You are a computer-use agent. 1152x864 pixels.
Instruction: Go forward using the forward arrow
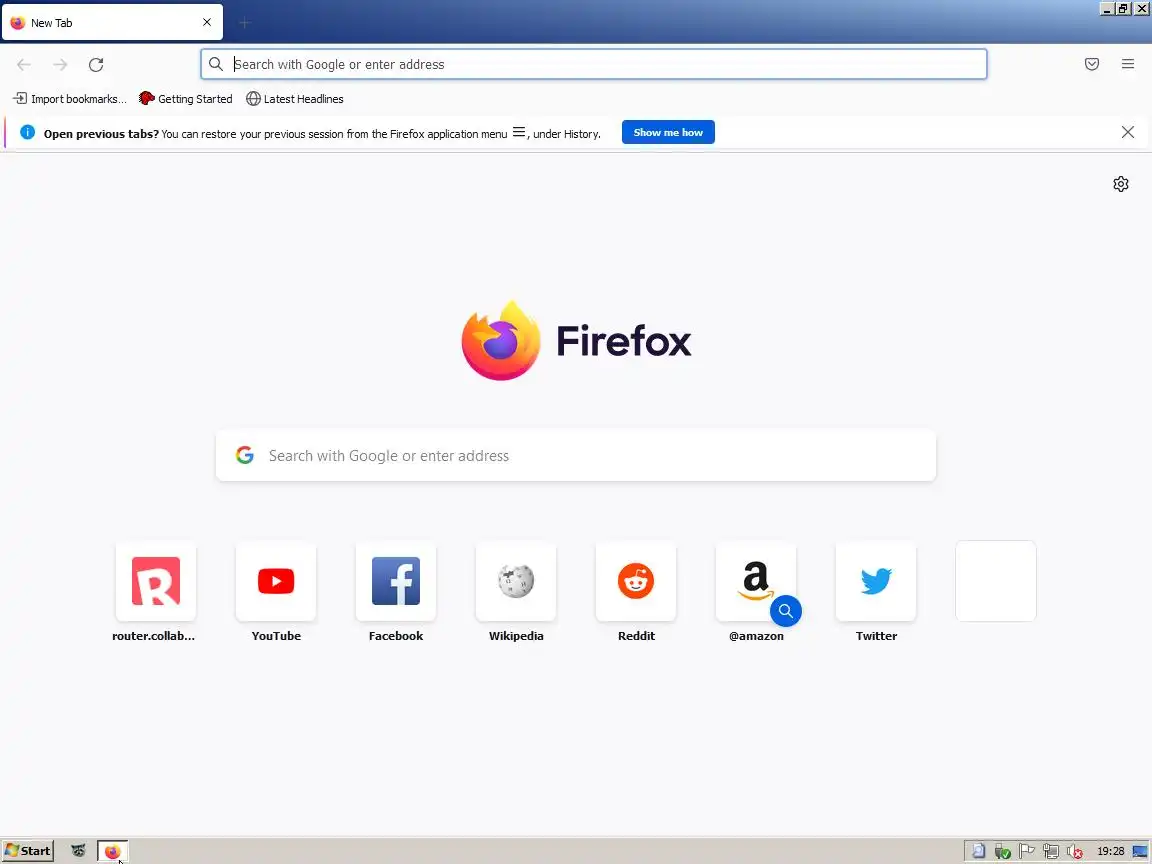pyautogui.click(x=60, y=65)
